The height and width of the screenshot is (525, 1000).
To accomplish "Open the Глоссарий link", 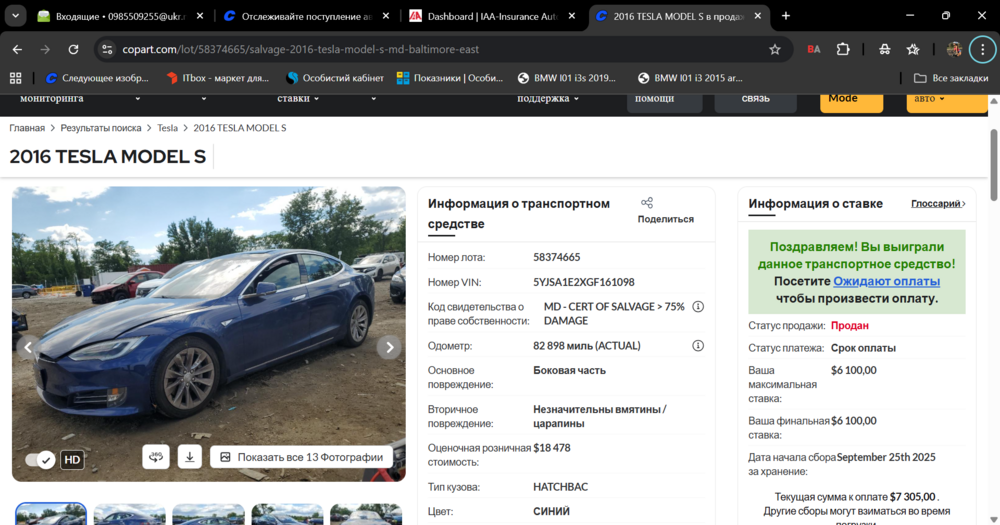I will point(938,203).
